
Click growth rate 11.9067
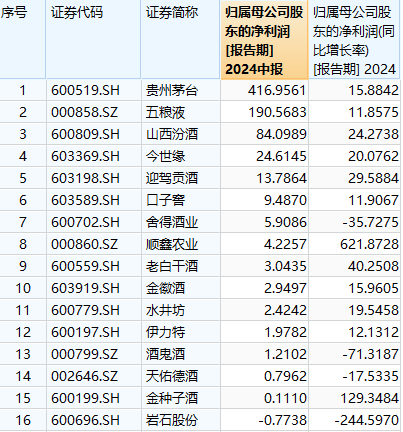tap(373, 200)
